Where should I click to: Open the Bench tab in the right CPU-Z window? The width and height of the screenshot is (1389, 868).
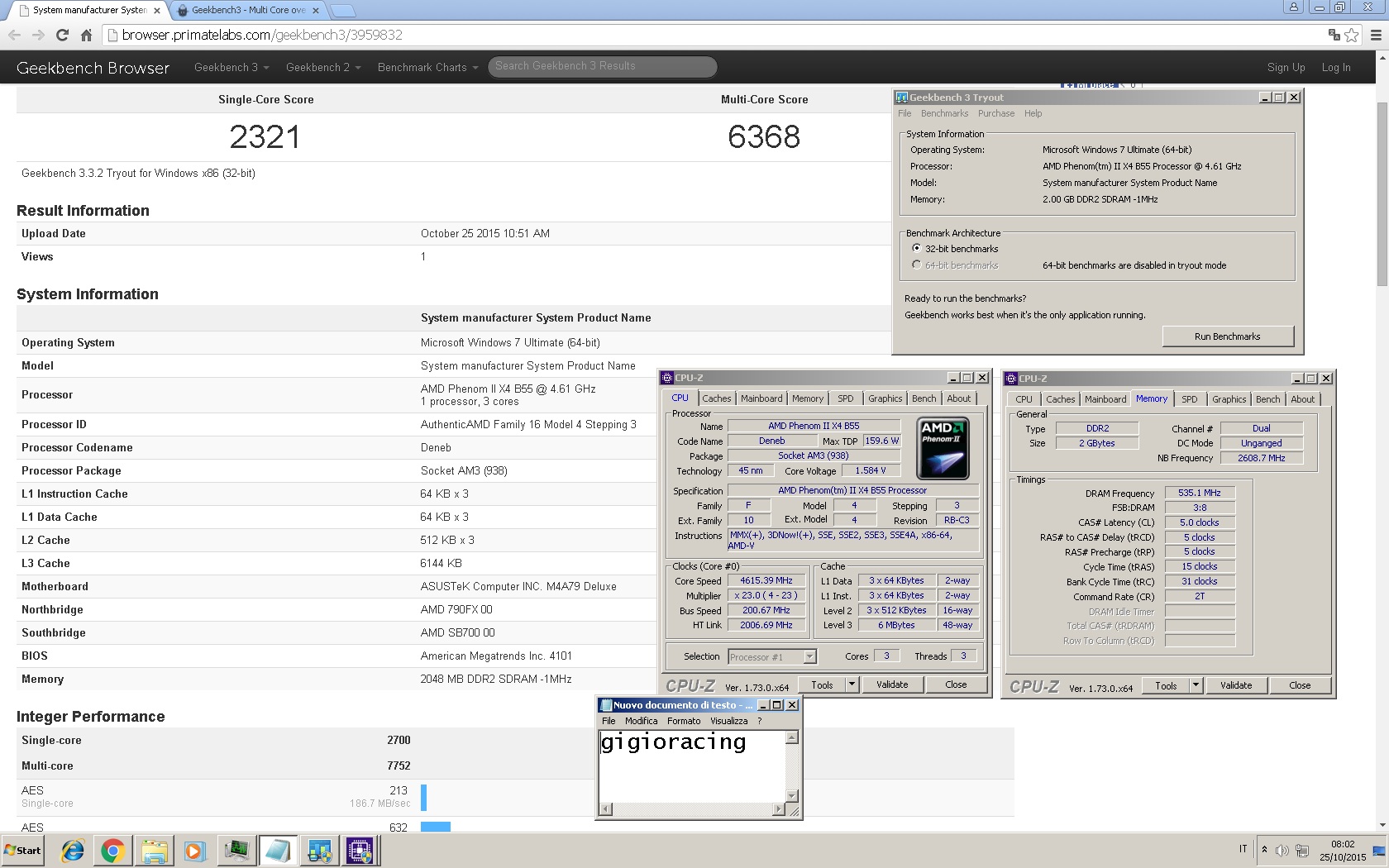pos(1268,399)
